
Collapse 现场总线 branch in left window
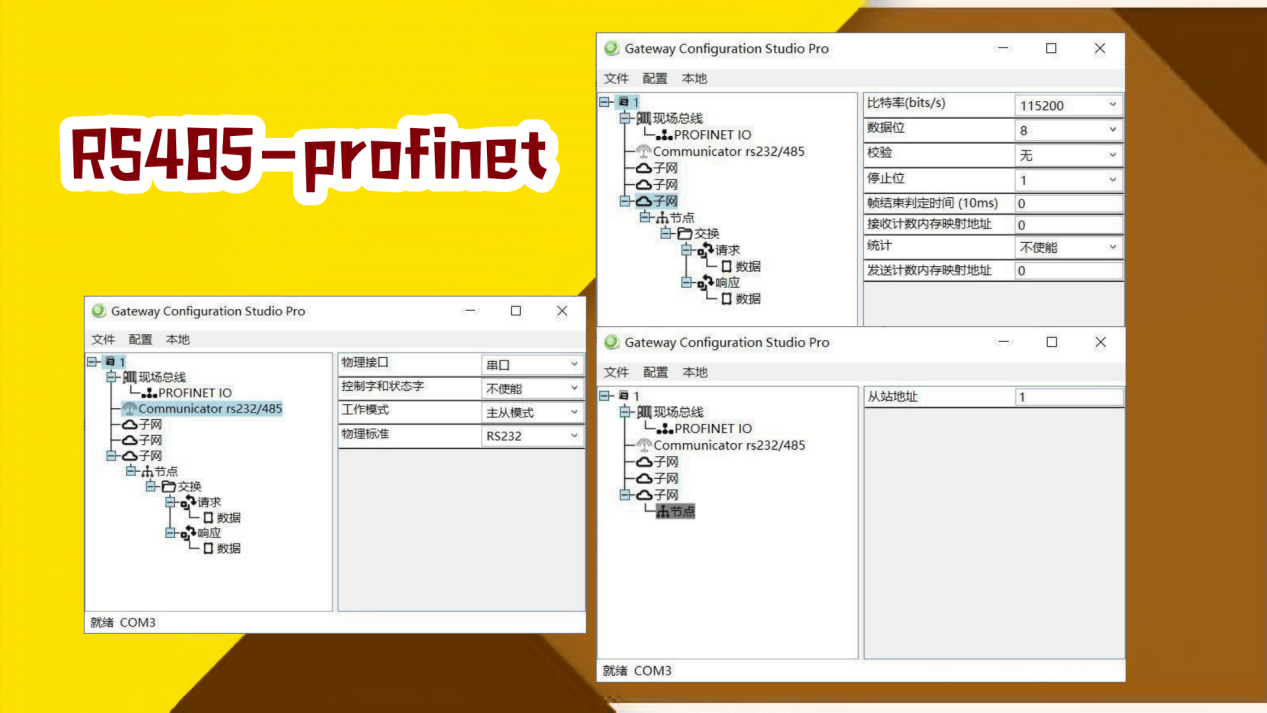tap(112, 377)
